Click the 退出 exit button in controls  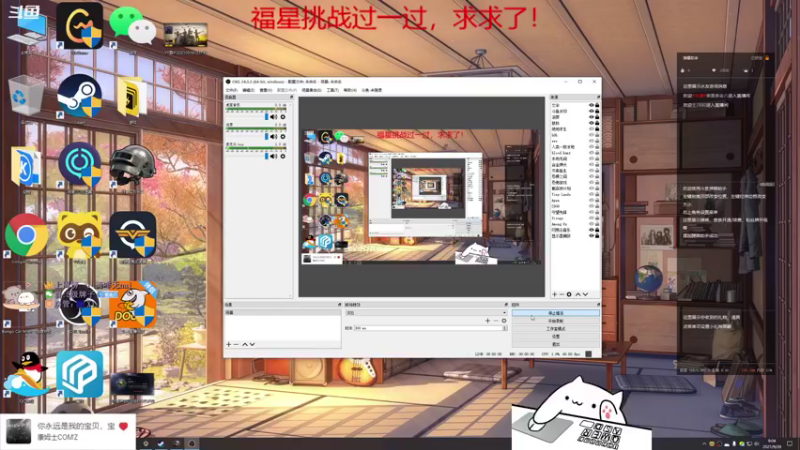(x=556, y=344)
